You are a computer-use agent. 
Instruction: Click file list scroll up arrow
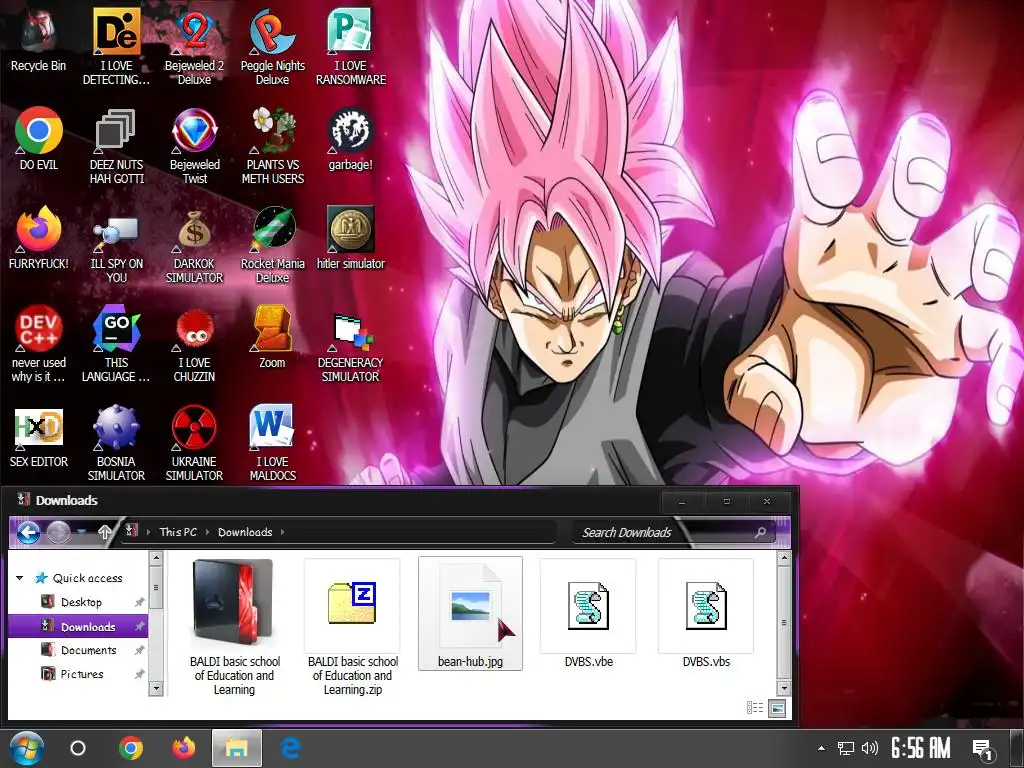click(784, 558)
